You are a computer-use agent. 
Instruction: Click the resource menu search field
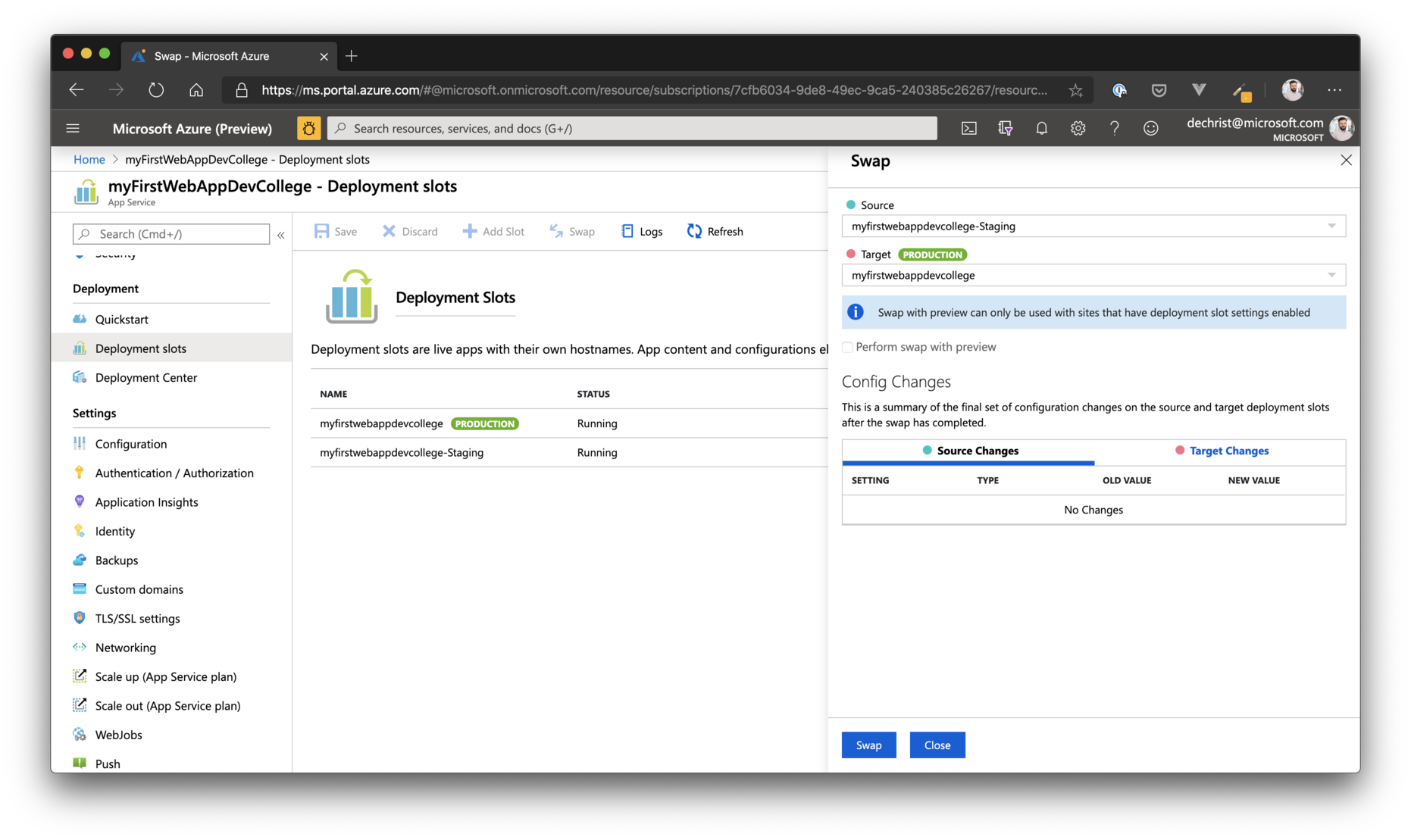pos(171,234)
